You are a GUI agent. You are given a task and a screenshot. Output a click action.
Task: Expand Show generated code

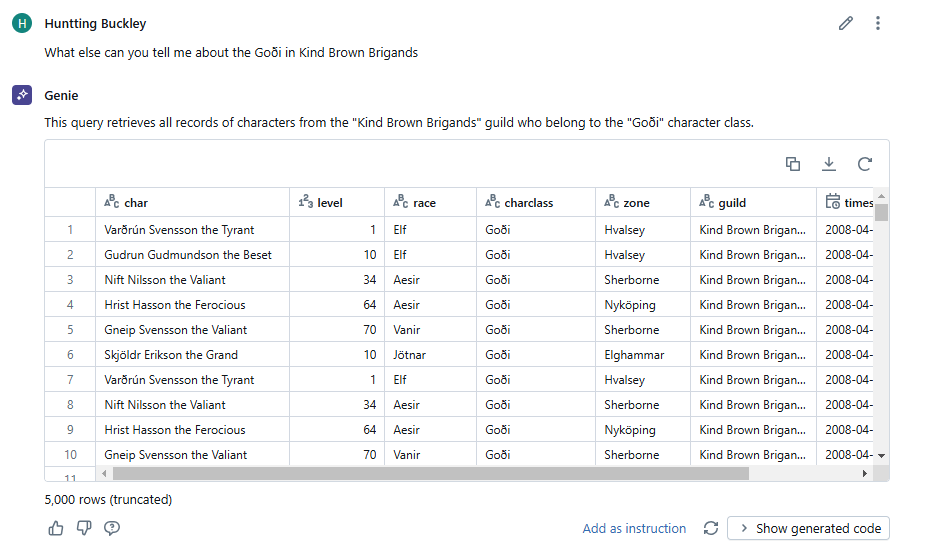coord(808,528)
